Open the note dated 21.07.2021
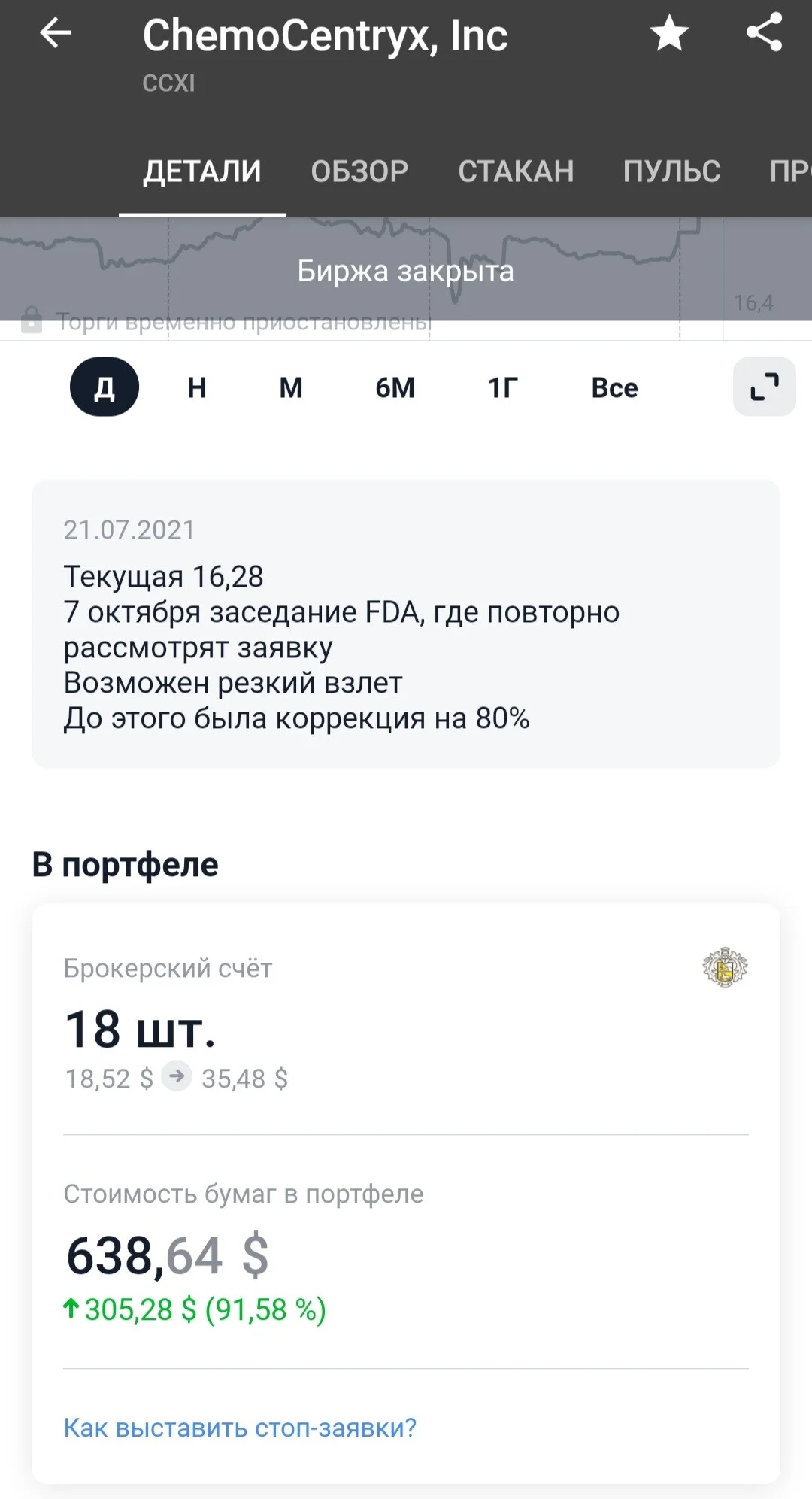Viewport: 812px width, 1499px height. click(x=406, y=624)
